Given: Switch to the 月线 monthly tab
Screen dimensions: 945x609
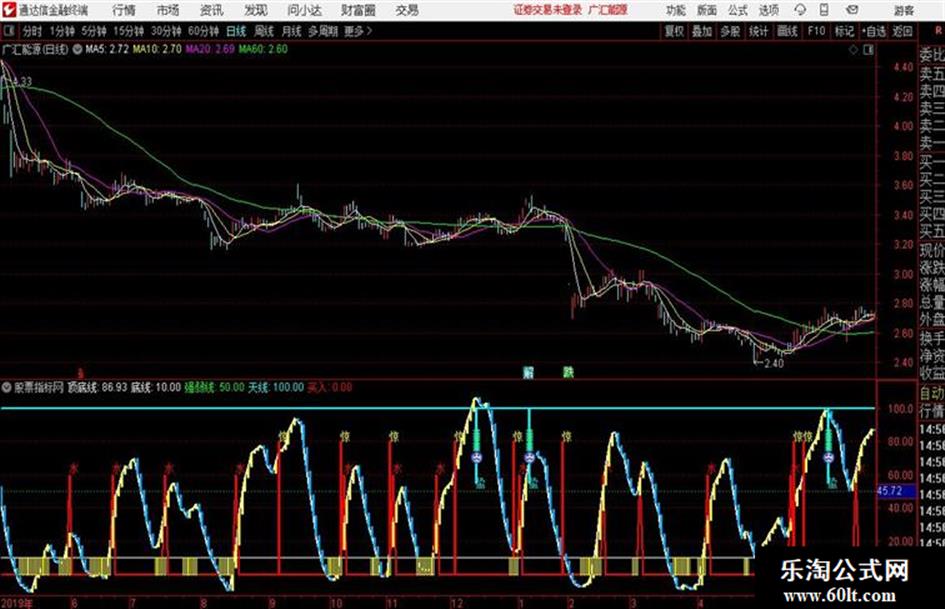Looking at the screenshot, I should [x=292, y=31].
